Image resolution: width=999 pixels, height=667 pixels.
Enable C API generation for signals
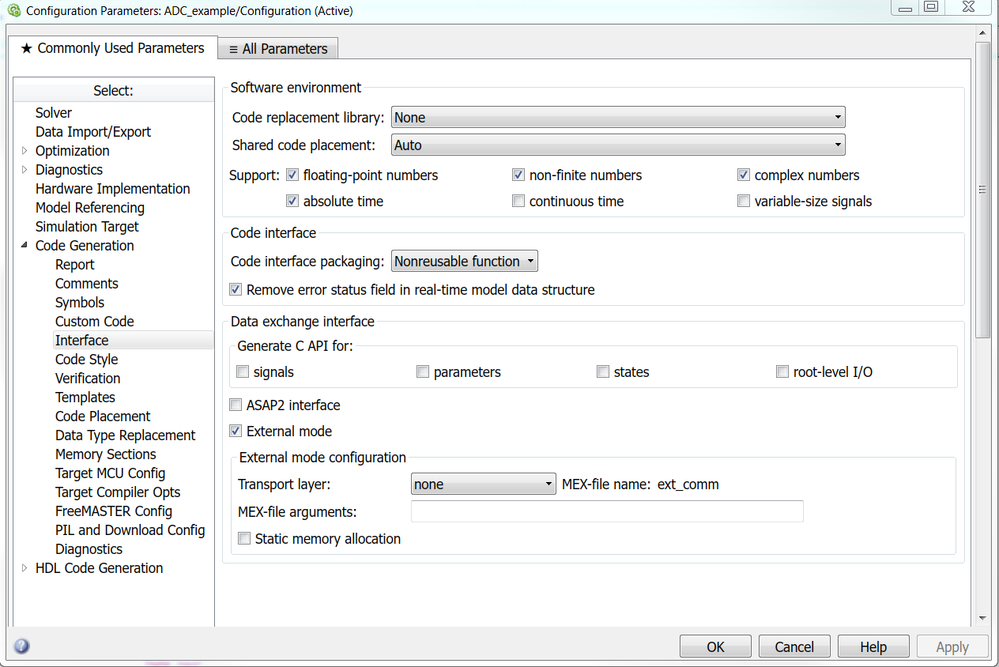243,372
